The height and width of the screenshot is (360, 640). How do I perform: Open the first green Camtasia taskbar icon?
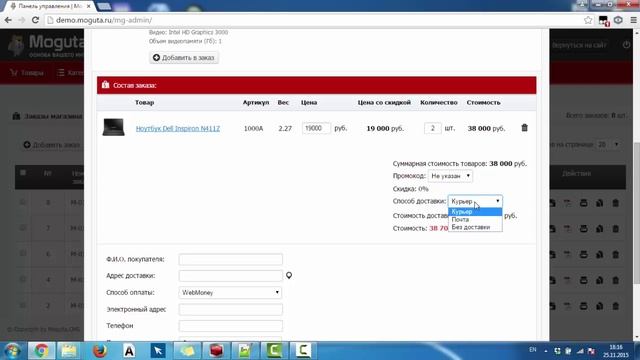click(274, 351)
